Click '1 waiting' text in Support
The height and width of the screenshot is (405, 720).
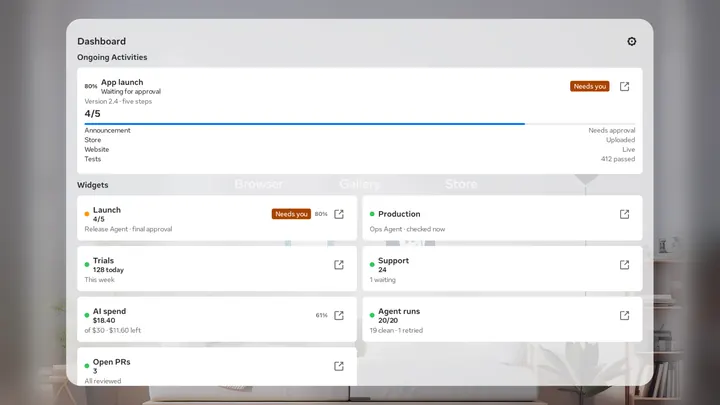382,280
